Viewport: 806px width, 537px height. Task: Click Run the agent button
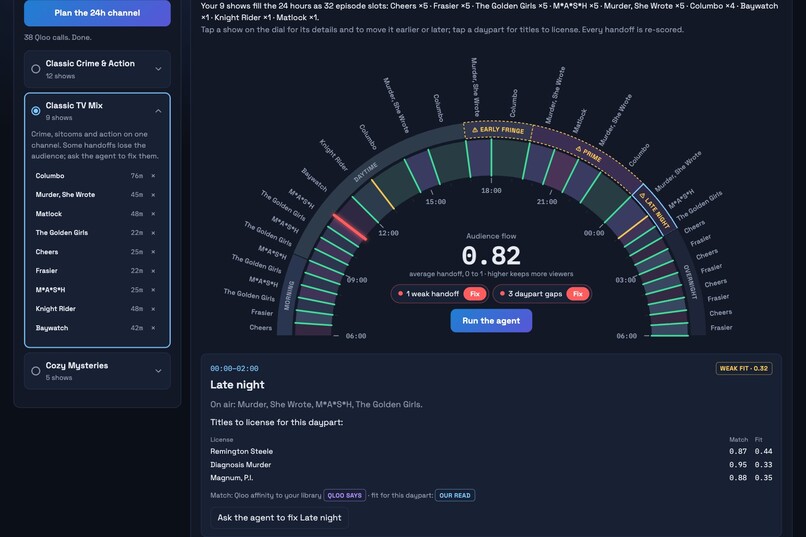tap(491, 321)
